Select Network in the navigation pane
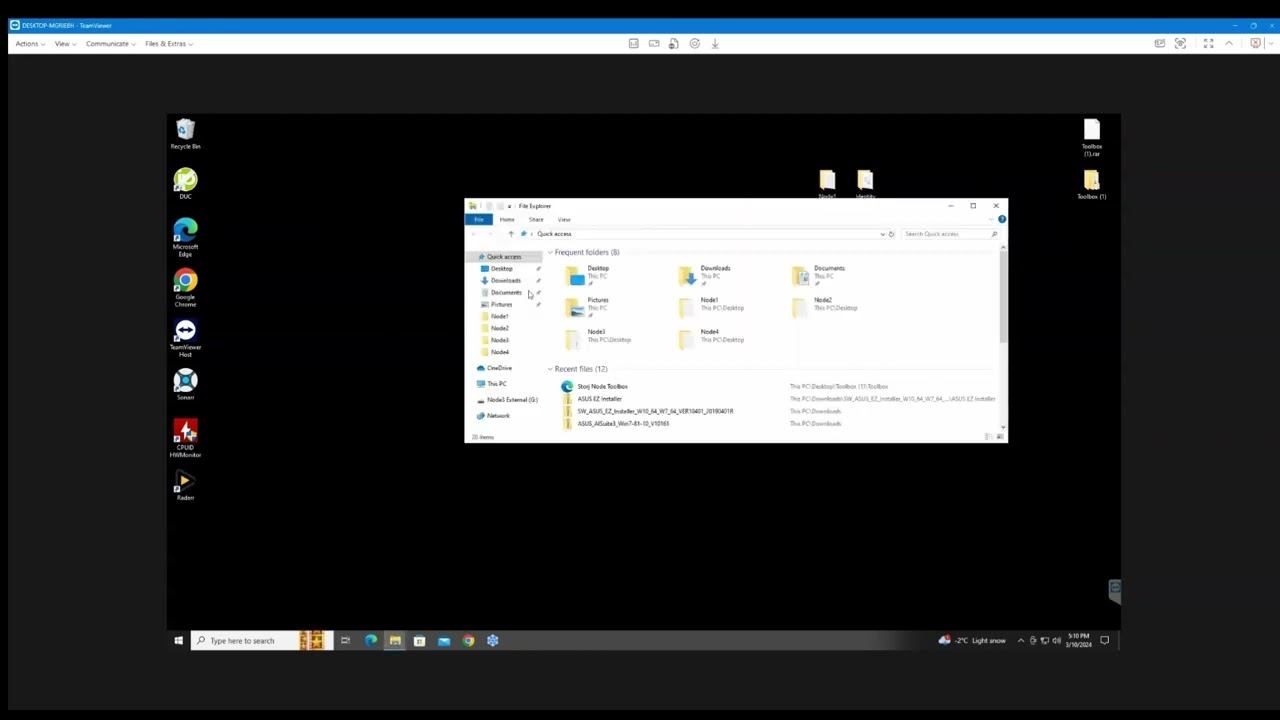This screenshot has width=1280, height=720. [497, 416]
